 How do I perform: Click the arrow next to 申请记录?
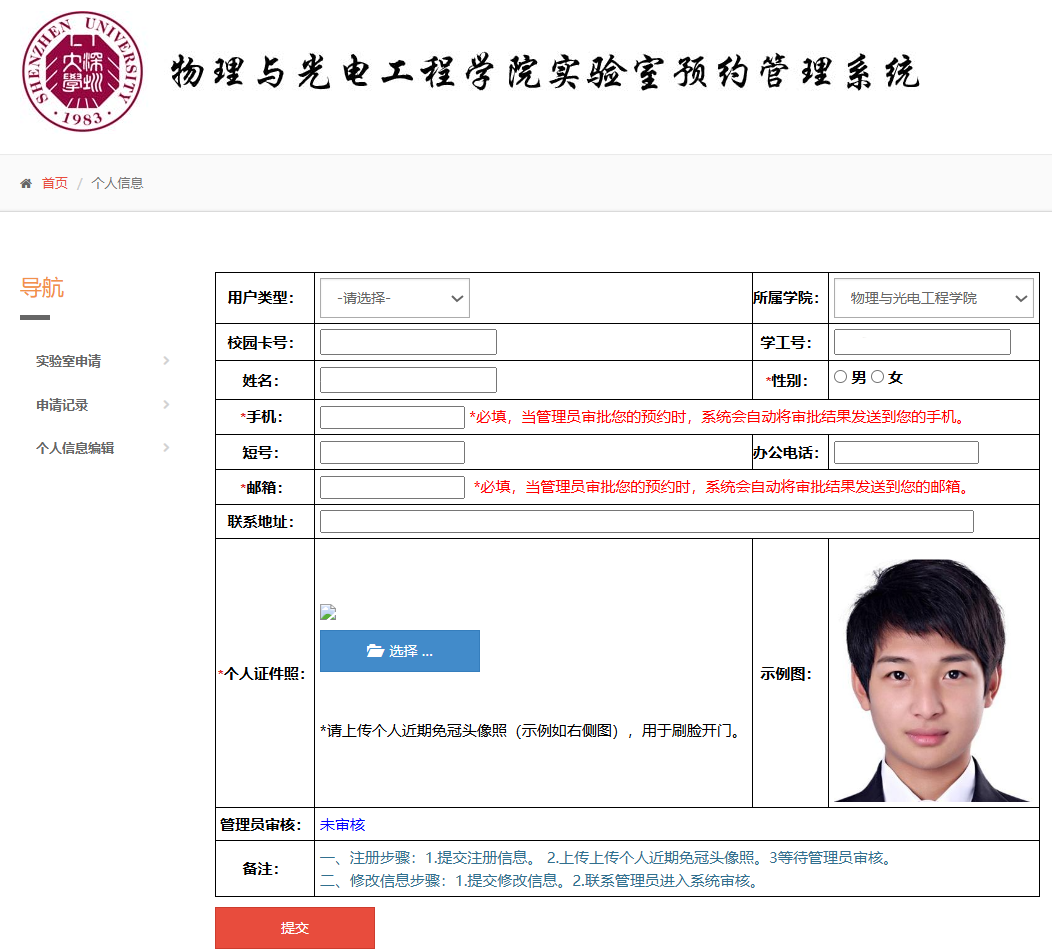click(166, 405)
